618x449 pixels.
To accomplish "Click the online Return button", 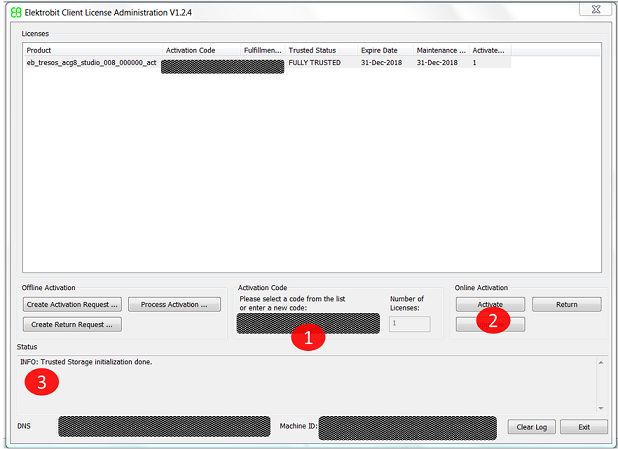I will 567,304.
